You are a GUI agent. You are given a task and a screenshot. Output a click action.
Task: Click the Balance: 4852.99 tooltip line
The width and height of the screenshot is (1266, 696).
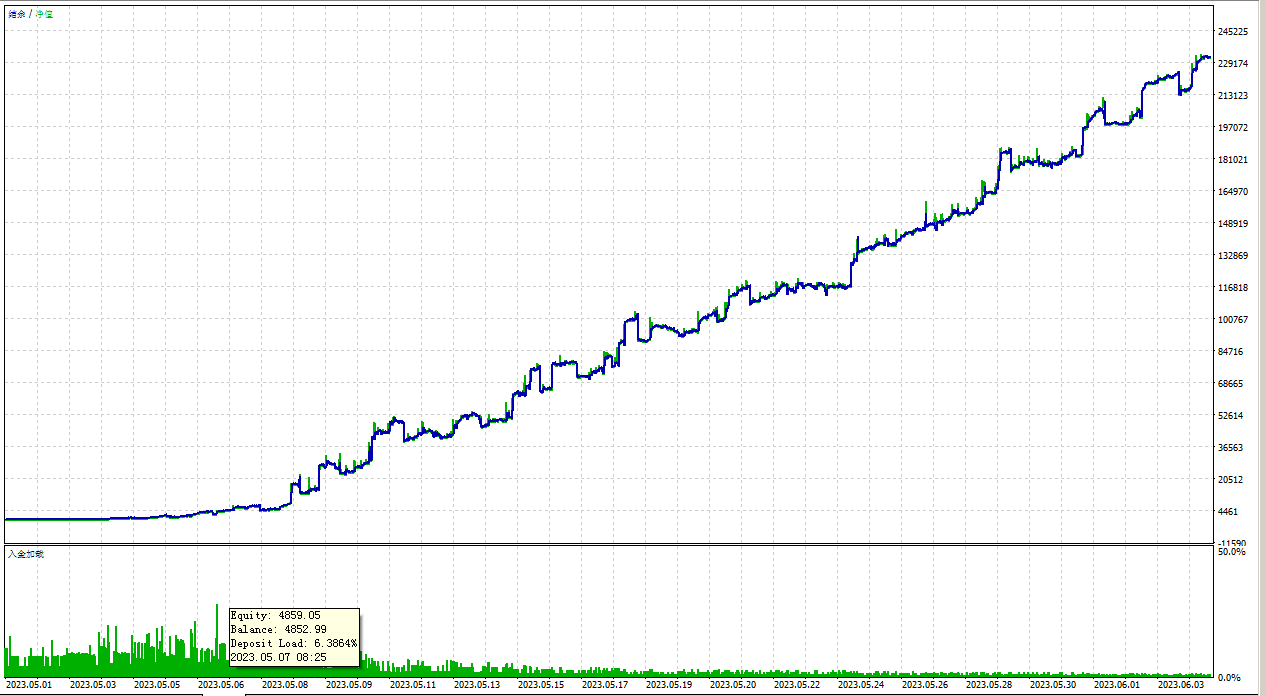(x=279, y=630)
